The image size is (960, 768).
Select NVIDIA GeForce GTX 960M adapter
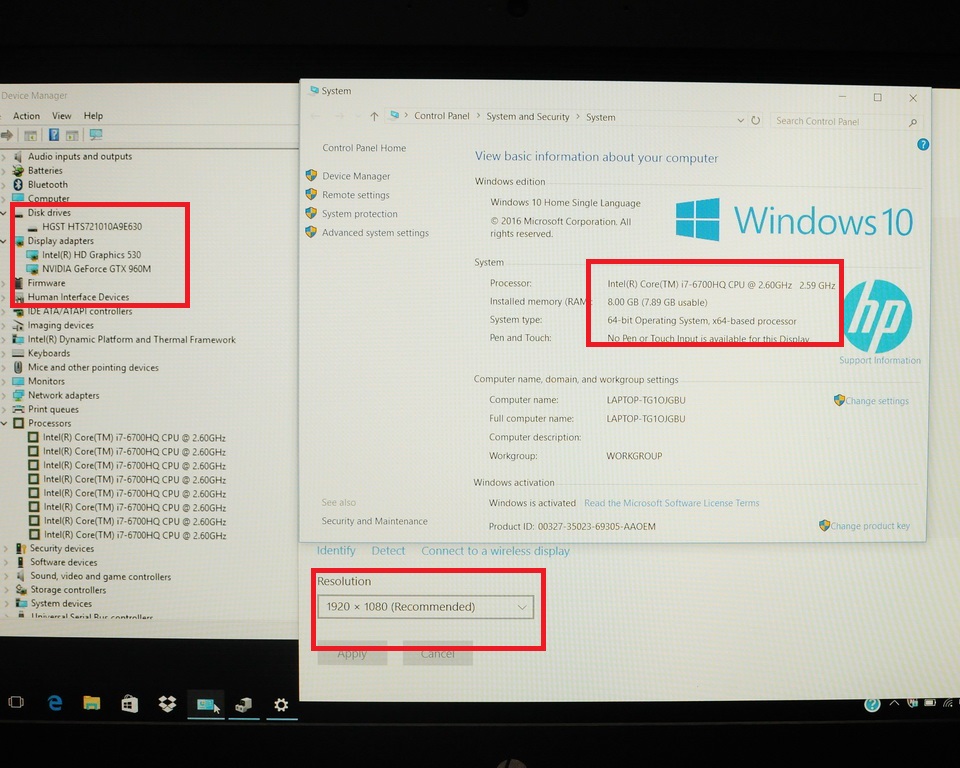(x=96, y=269)
